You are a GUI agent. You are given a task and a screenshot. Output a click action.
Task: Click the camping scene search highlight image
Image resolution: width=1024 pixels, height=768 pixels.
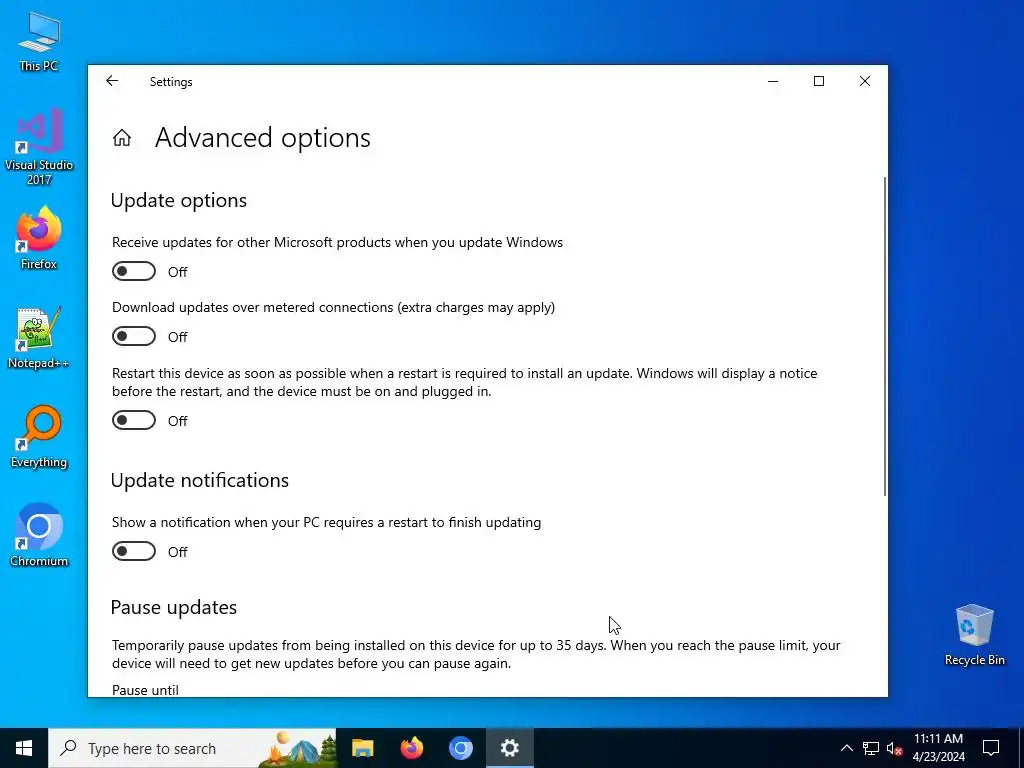point(297,748)
